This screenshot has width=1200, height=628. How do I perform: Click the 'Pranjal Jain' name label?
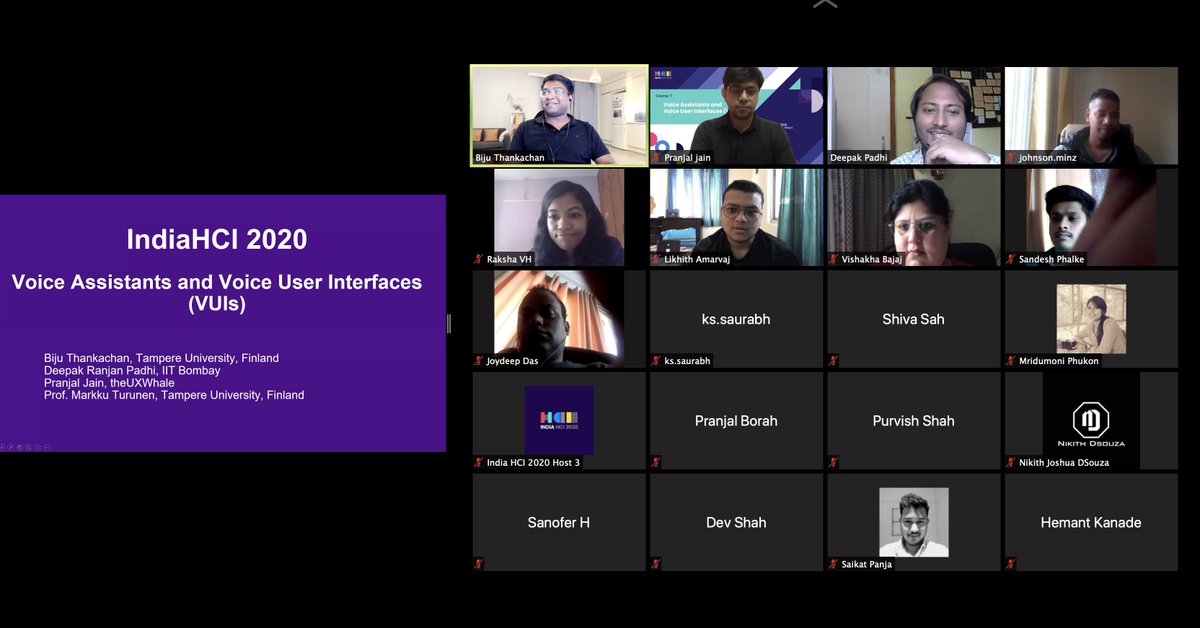(688, 158)
